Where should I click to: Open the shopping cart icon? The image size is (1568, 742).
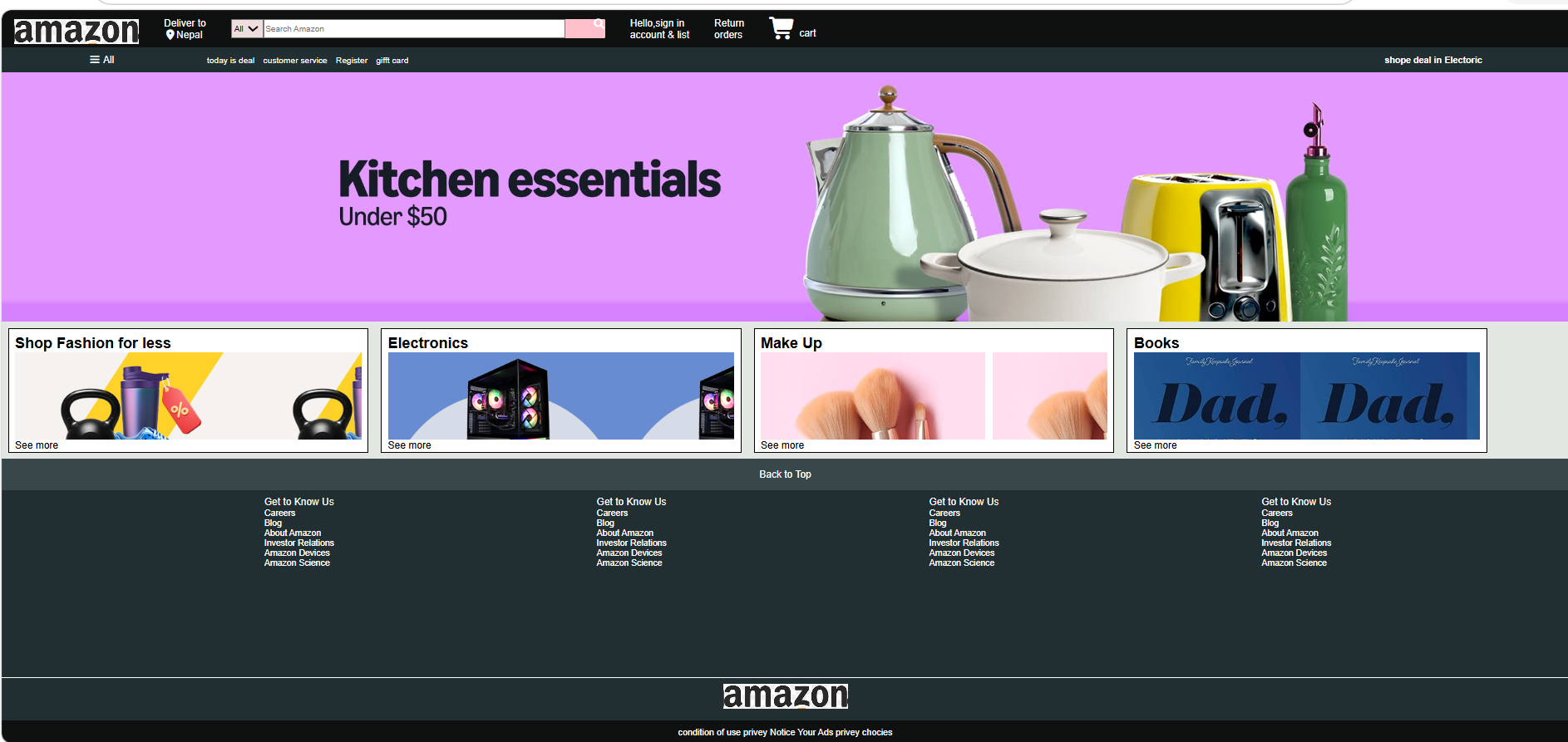click(781, 28)
